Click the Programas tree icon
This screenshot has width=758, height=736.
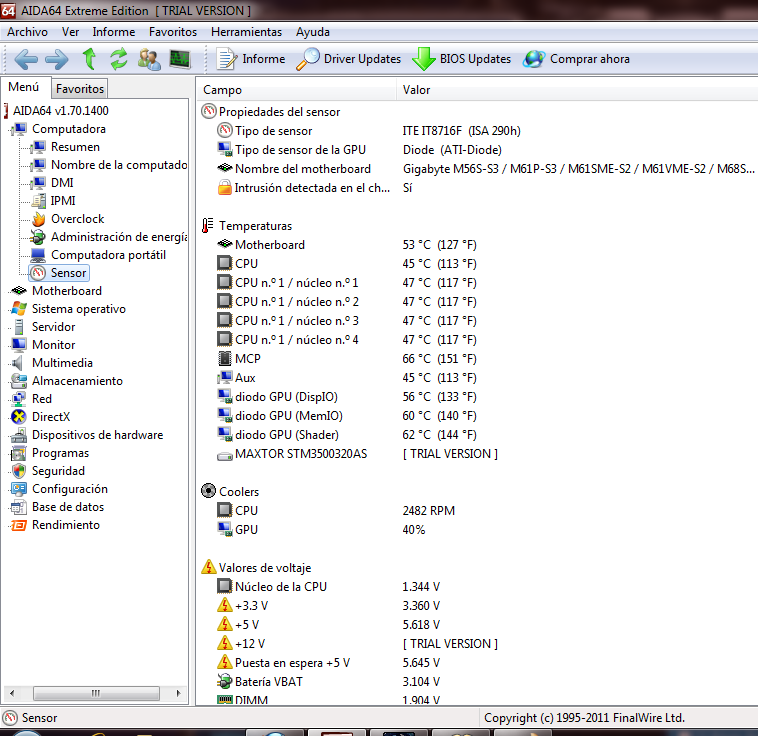coord(18,453)
